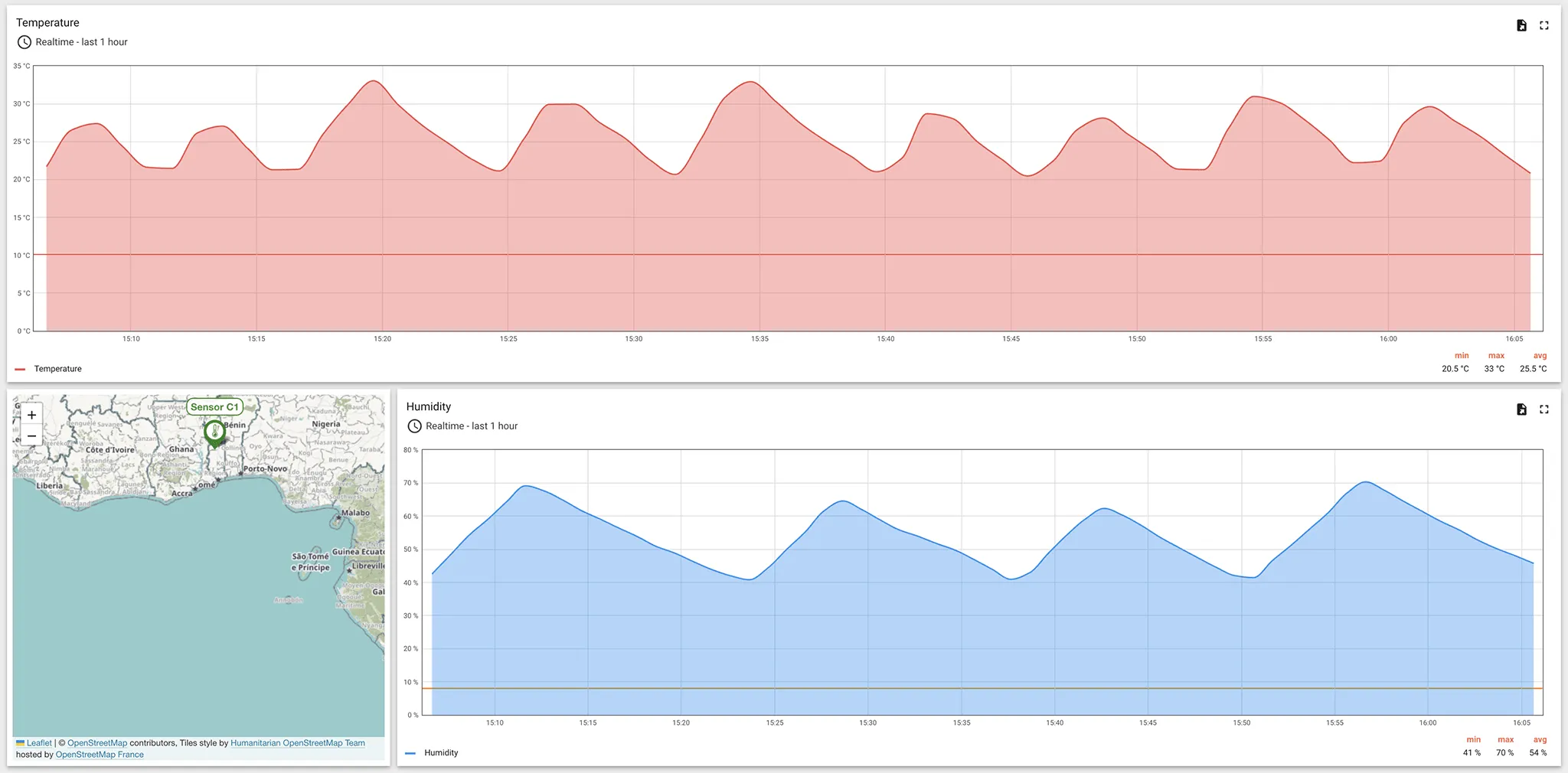
Task: Click the max value 33 °C in Temperature
Action: click(x=1495, y=368)
